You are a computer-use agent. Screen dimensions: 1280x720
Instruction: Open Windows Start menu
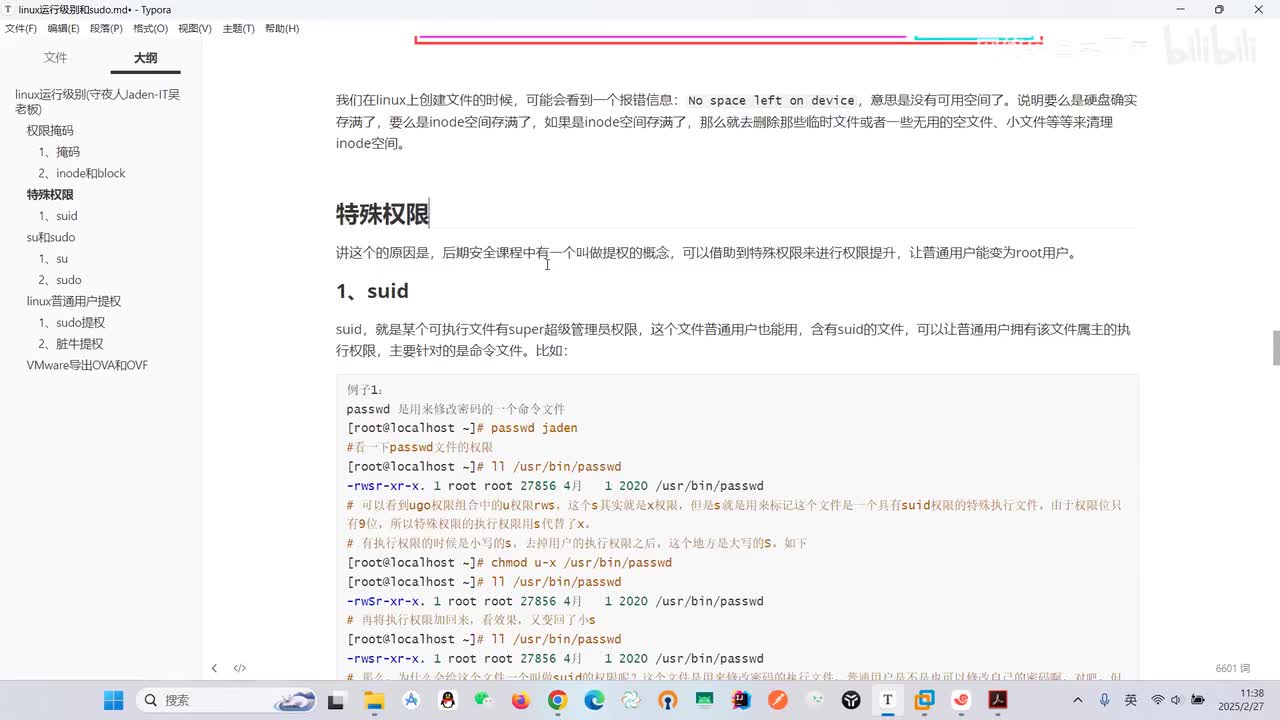[114, 700]
